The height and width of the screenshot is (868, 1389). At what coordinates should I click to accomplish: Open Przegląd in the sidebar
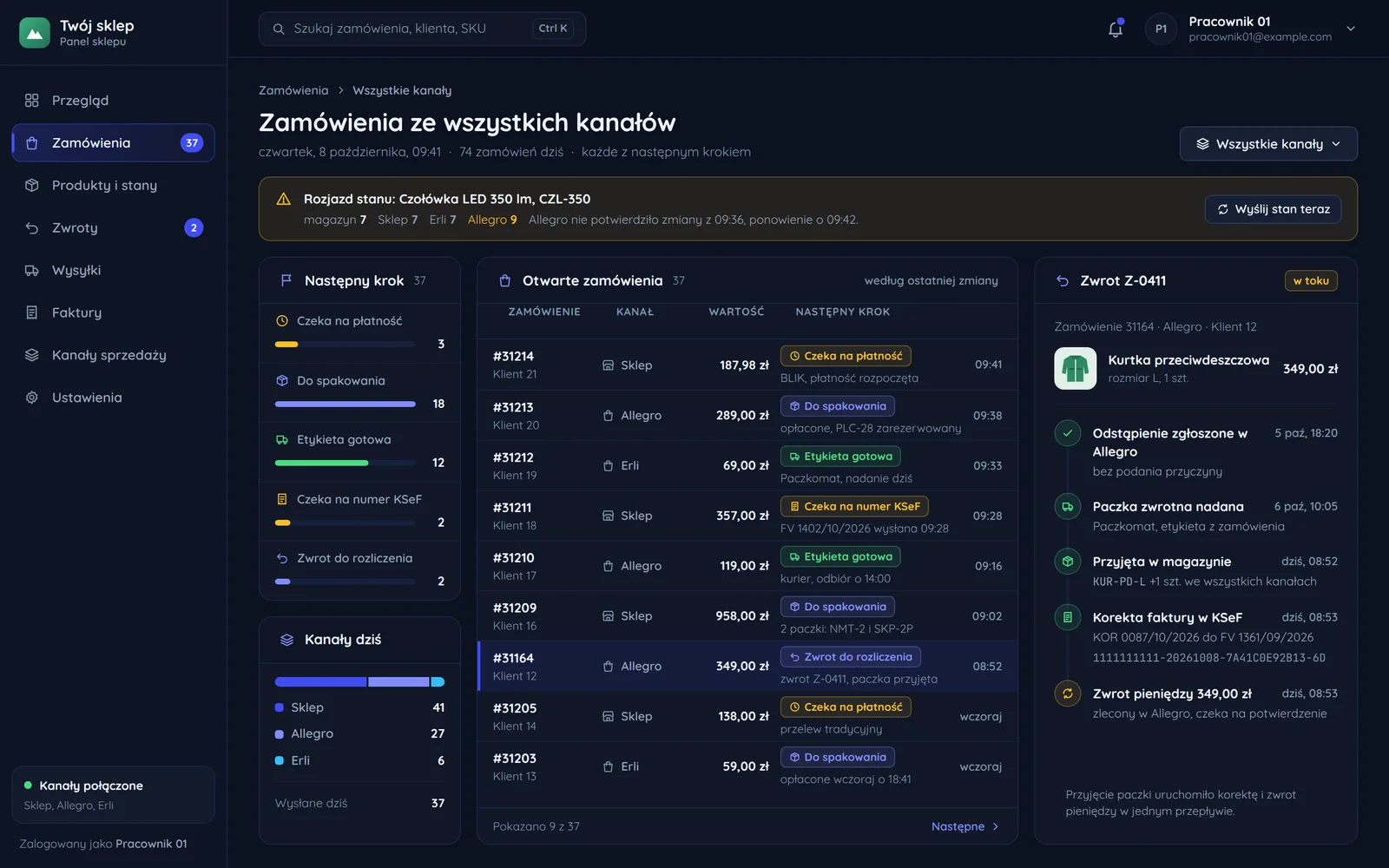pos(113,101)
